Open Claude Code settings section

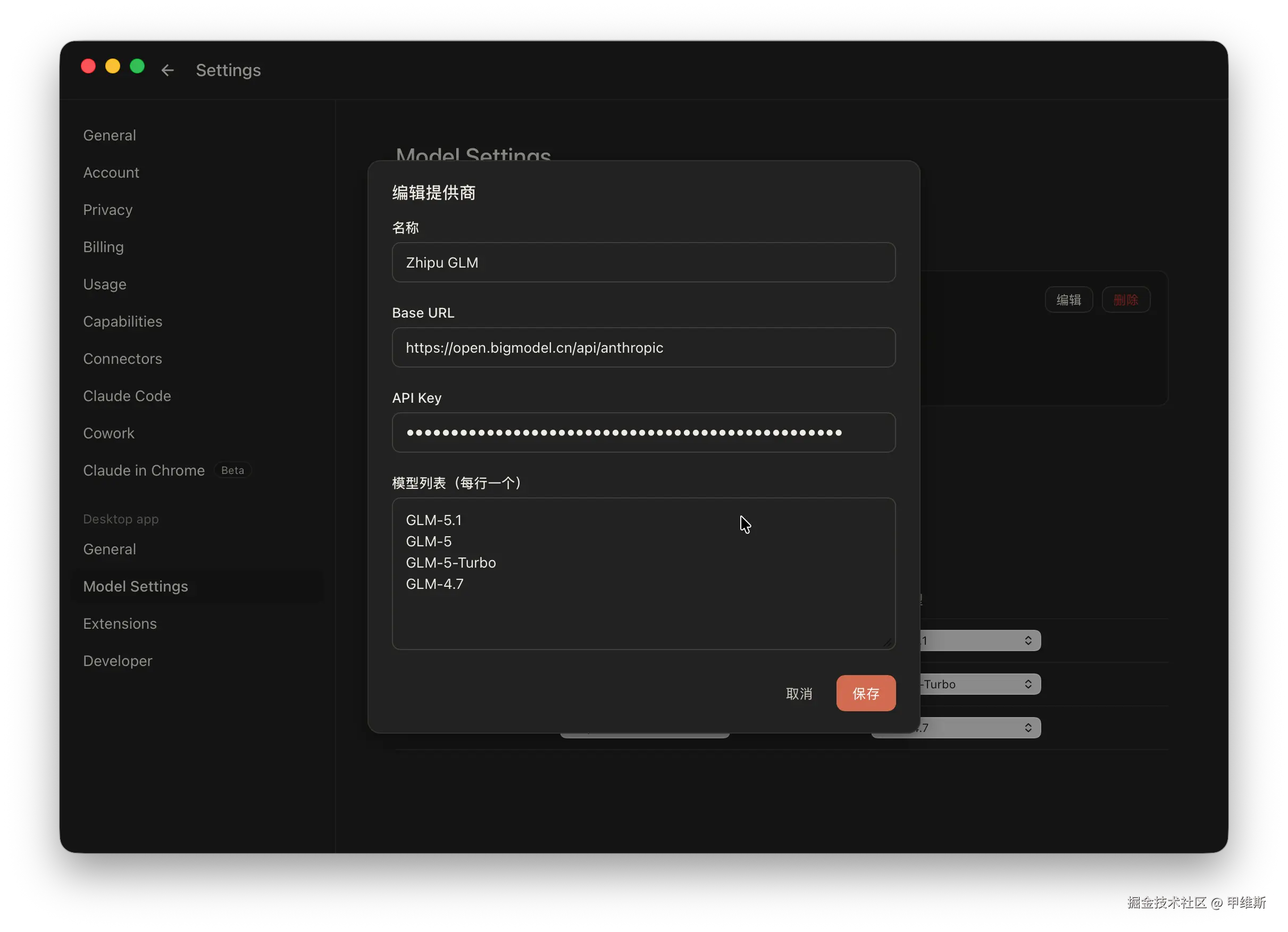pos(127,396)
